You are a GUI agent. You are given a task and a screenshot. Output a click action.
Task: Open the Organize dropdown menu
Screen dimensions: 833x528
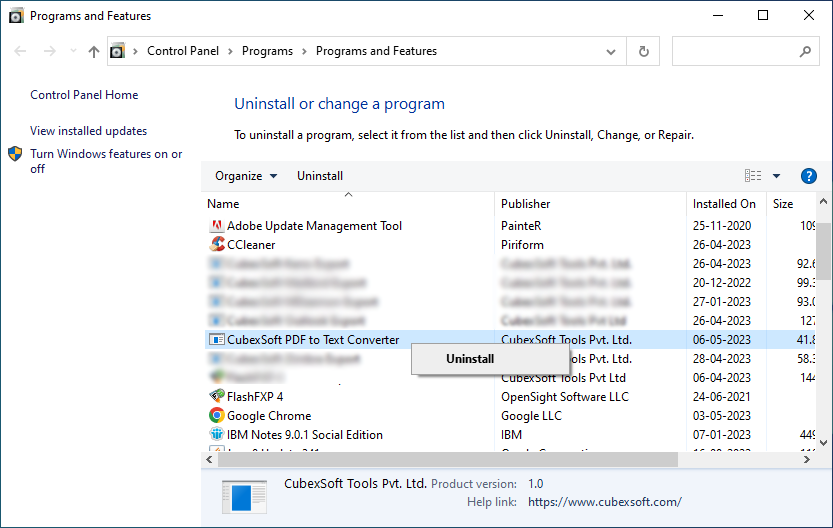(245, 176)
